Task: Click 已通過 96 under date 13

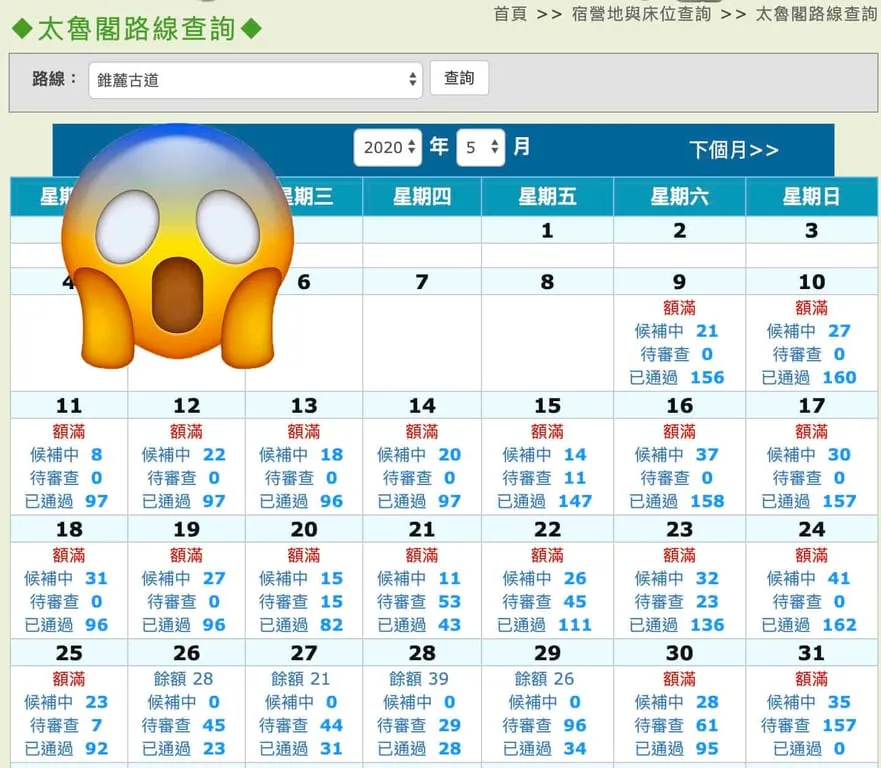Action: (301, 501)
